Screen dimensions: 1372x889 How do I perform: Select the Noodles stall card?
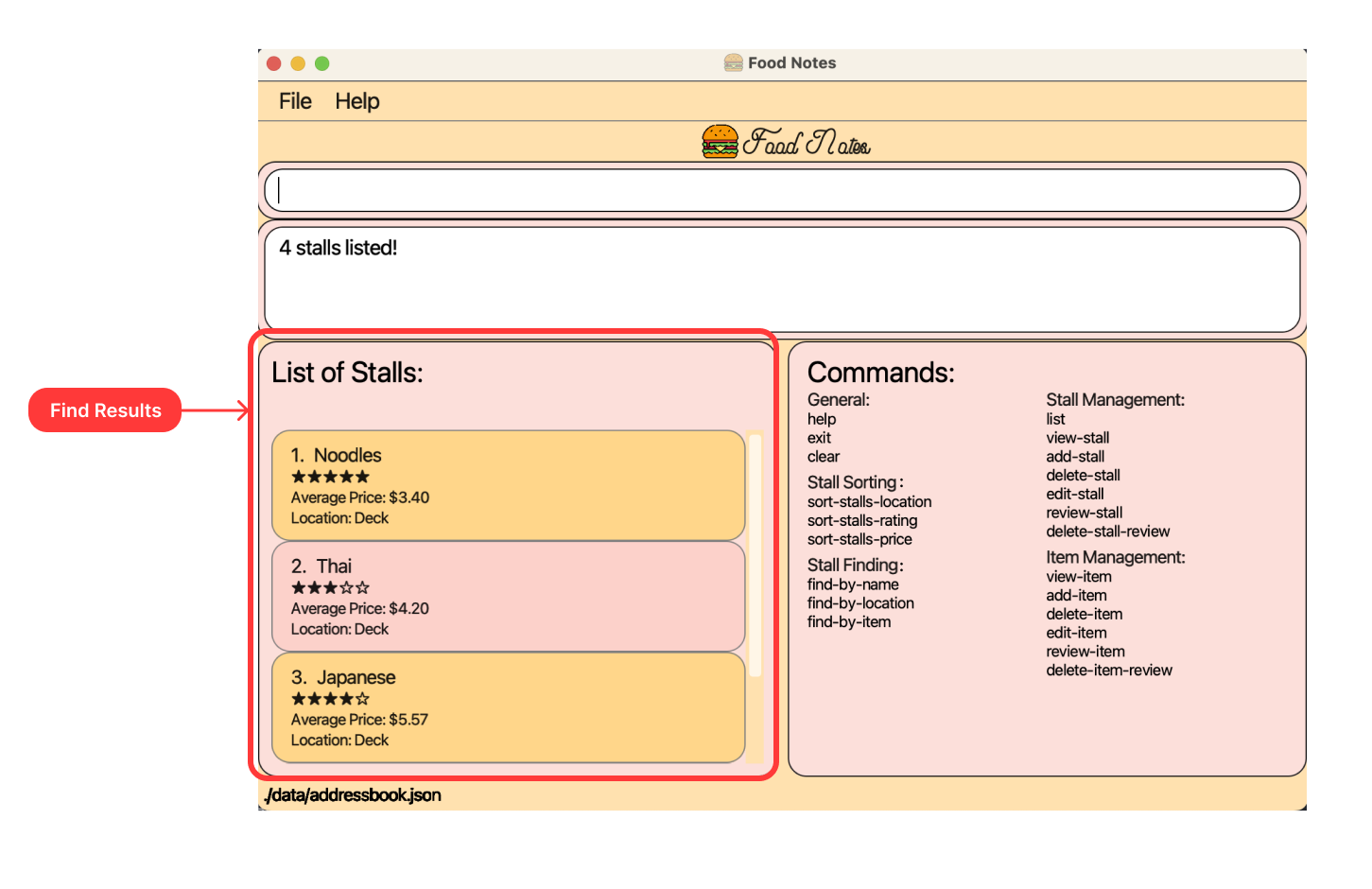tap(509, 485)
